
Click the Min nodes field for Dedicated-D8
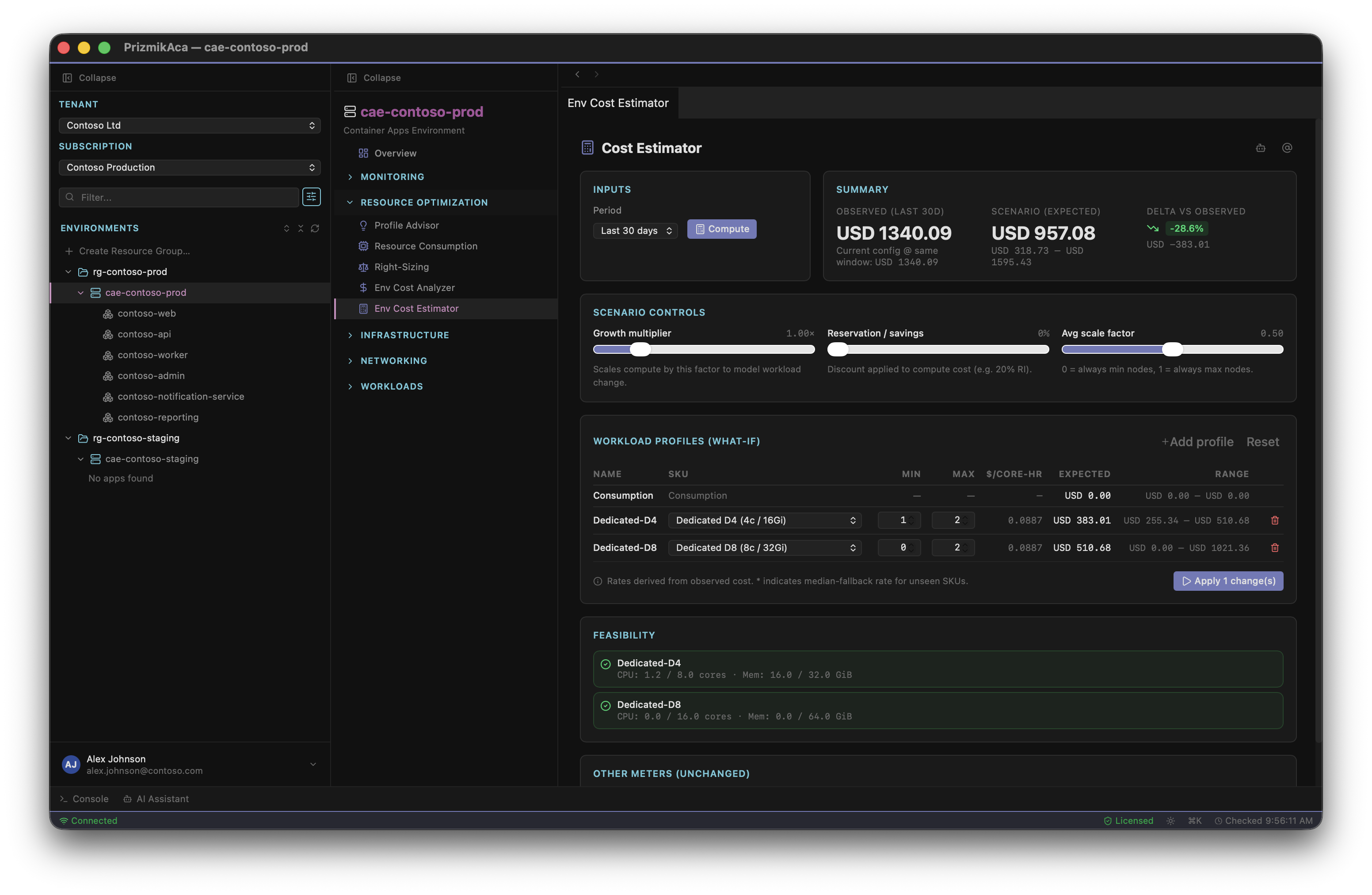(899, 547)
